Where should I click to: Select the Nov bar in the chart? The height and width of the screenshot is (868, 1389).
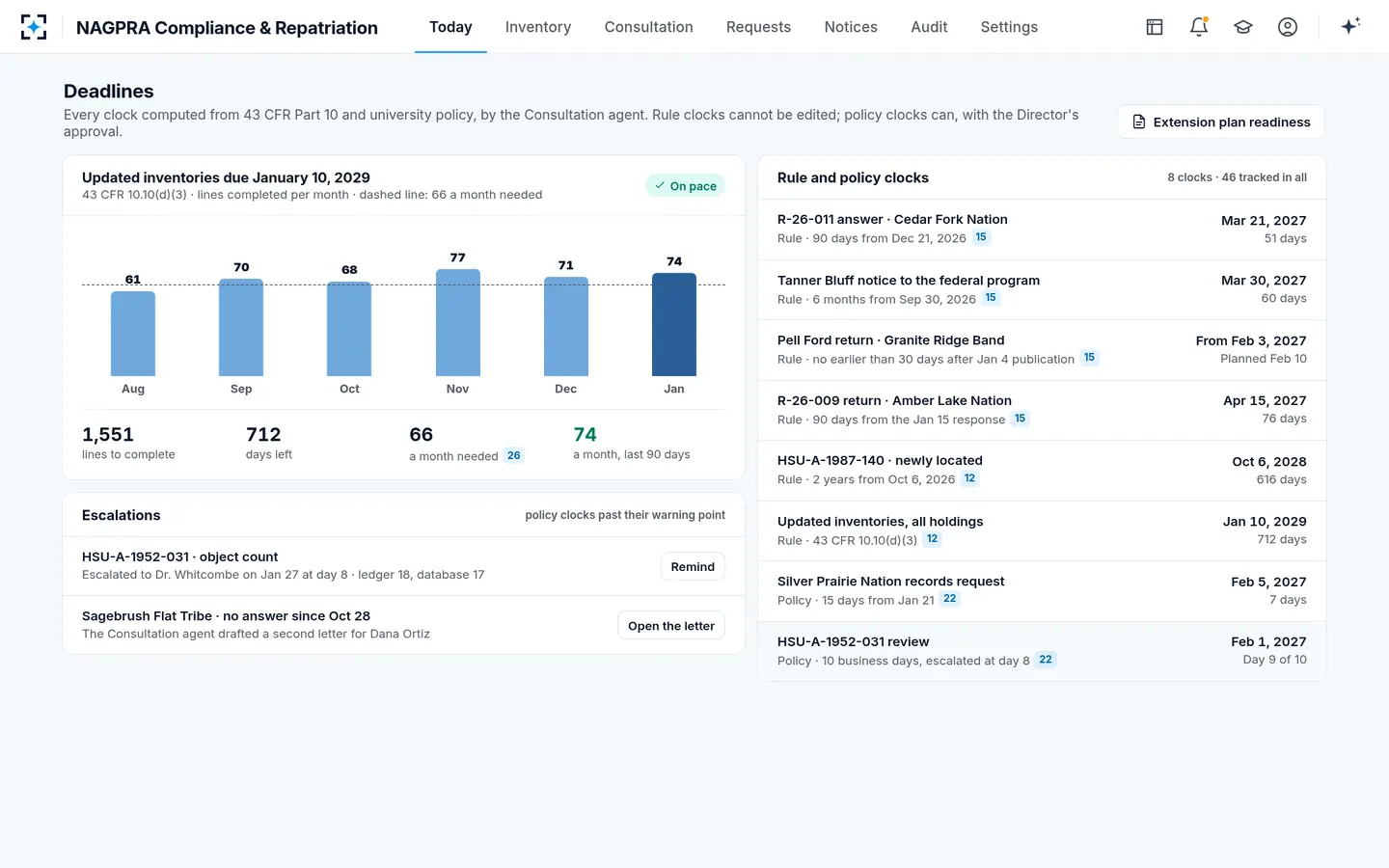(x=458, y=322)
